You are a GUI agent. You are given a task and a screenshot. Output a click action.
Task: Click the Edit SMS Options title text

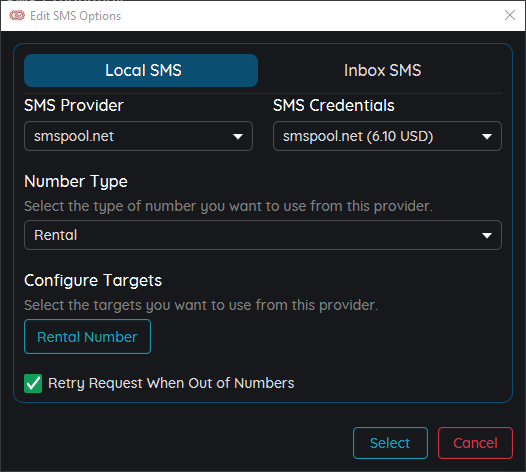[75, 16]
